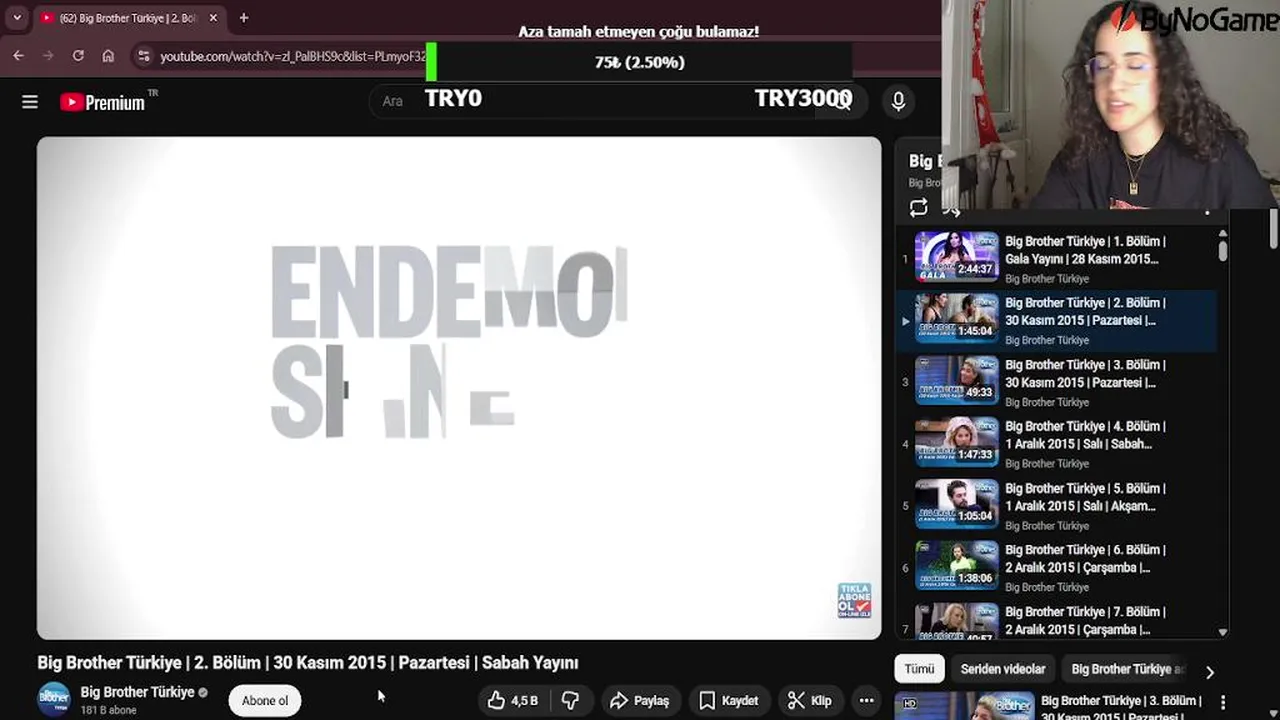
Task: Click the title 'Big Brother Türkiye | 1. Bölüm | Gala Yayını'
Action: pos(1085,250)
